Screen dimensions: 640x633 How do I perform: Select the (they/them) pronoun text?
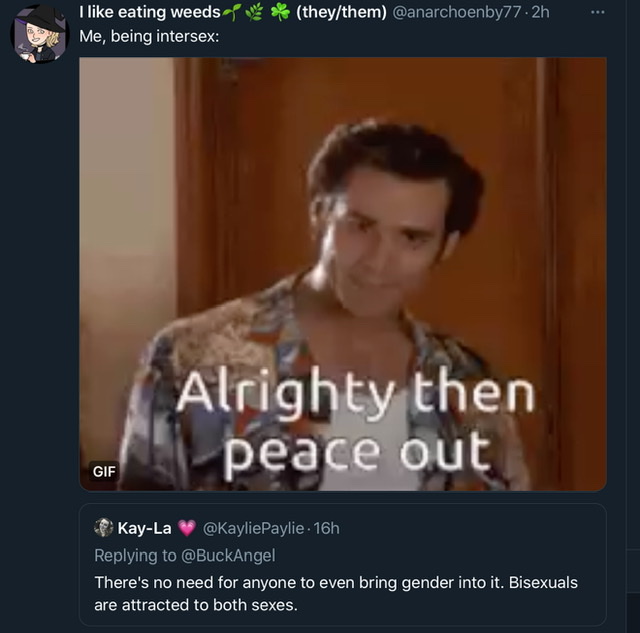pyautogui.click(x=341, y=13)
